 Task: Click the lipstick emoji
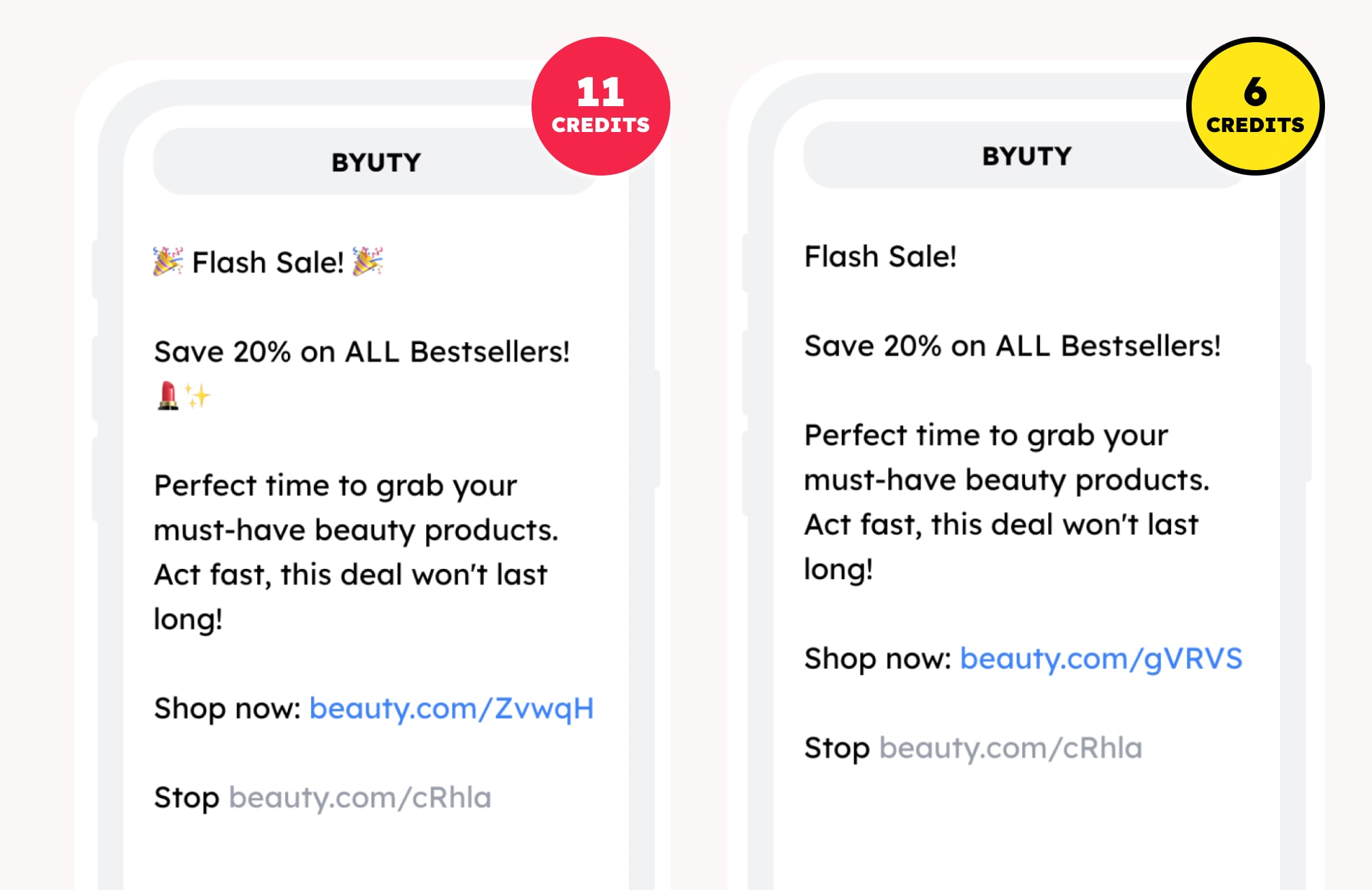pos(167,395)
